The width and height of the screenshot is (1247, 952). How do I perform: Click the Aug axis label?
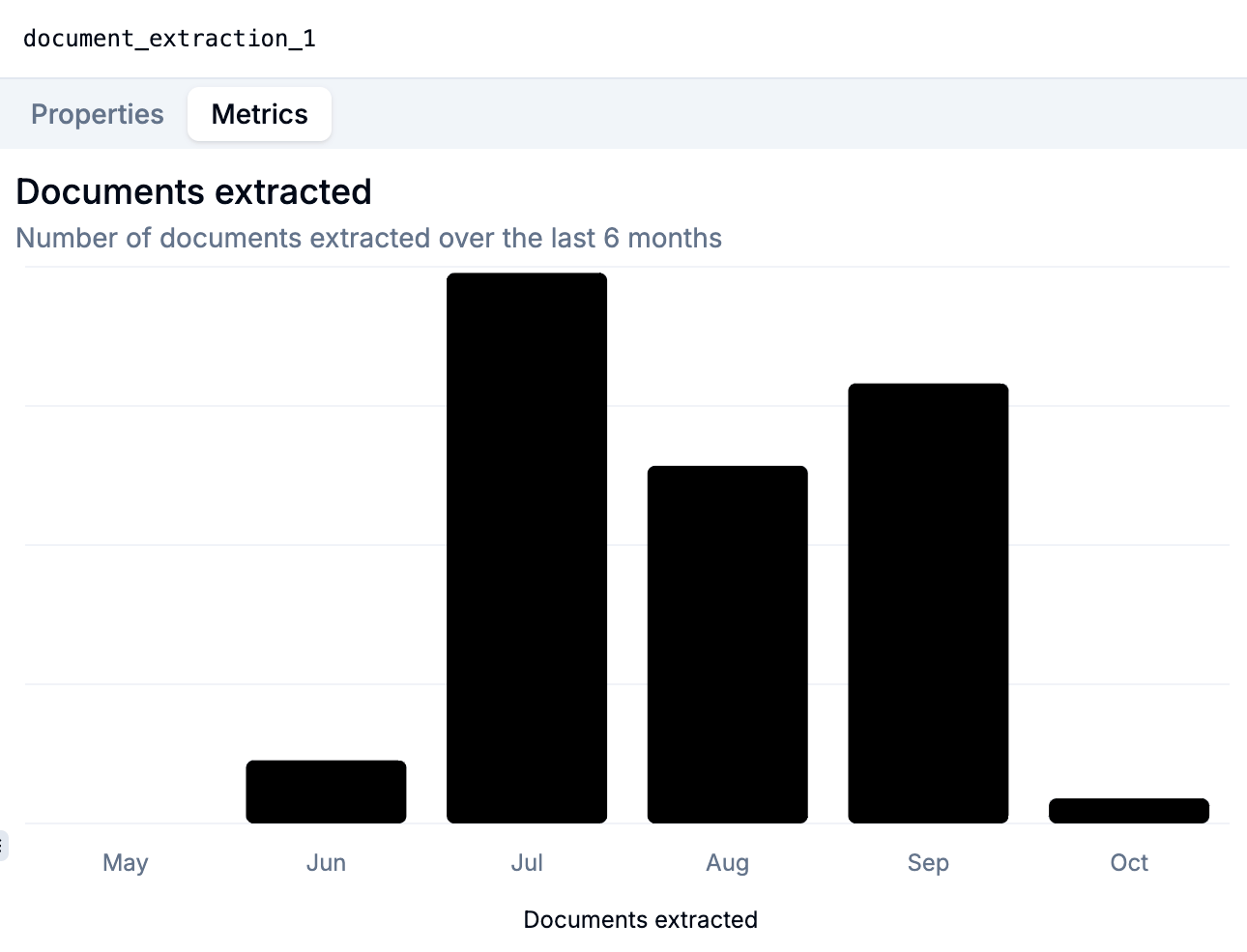(728, 862)
